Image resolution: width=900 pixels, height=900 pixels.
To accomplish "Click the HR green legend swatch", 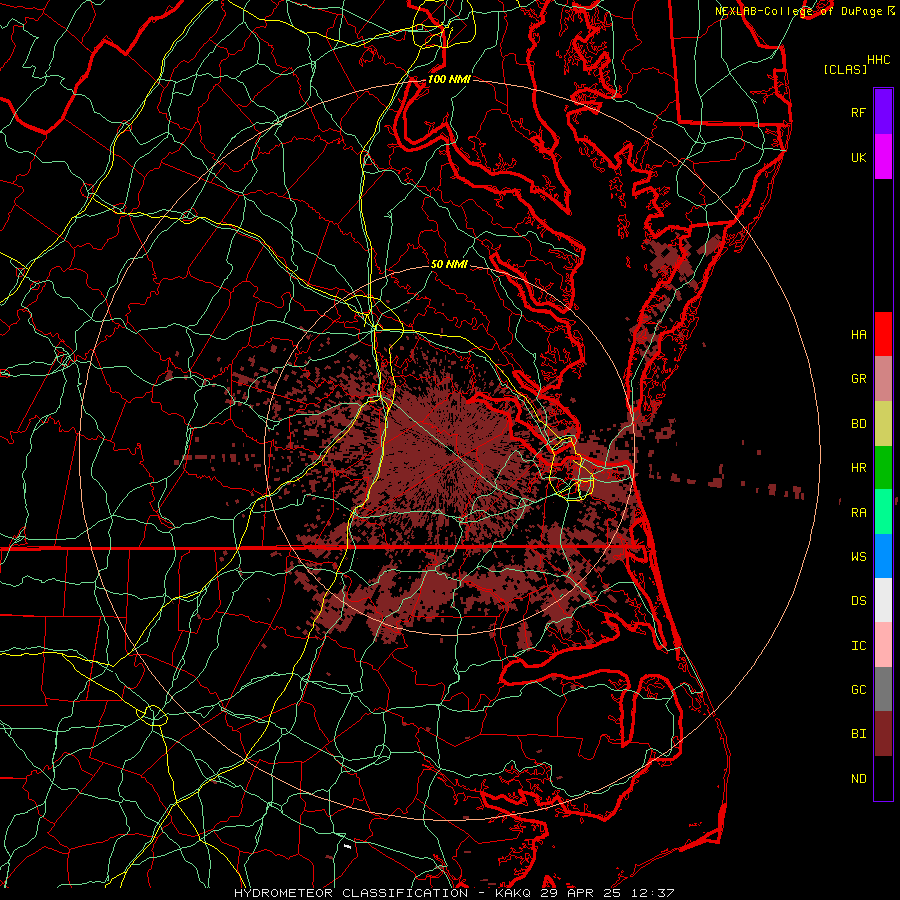I will pos(883,467).
